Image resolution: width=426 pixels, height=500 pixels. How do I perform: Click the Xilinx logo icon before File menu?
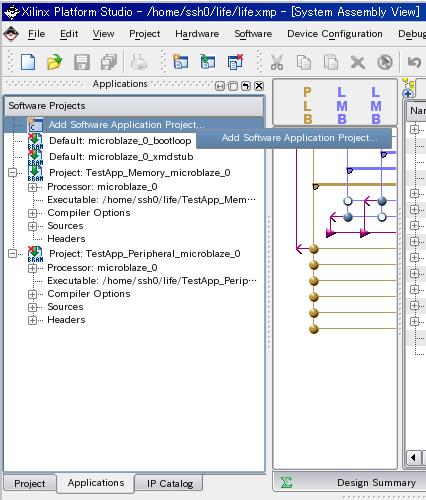click(11, 34)
